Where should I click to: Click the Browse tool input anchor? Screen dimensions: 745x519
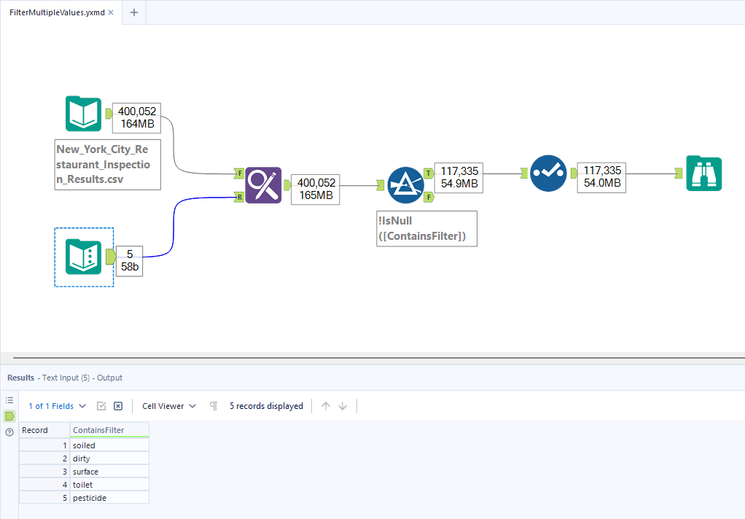coord(678,173)
